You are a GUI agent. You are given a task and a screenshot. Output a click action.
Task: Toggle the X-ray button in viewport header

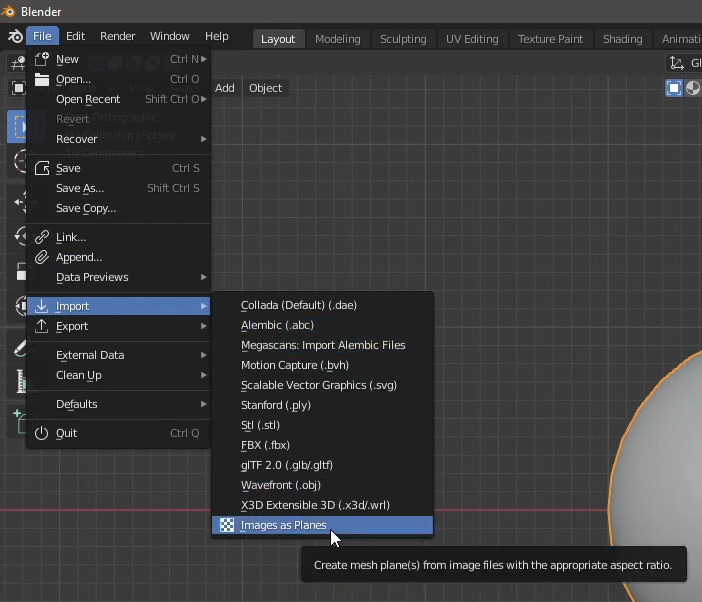[x=674, y=88]
